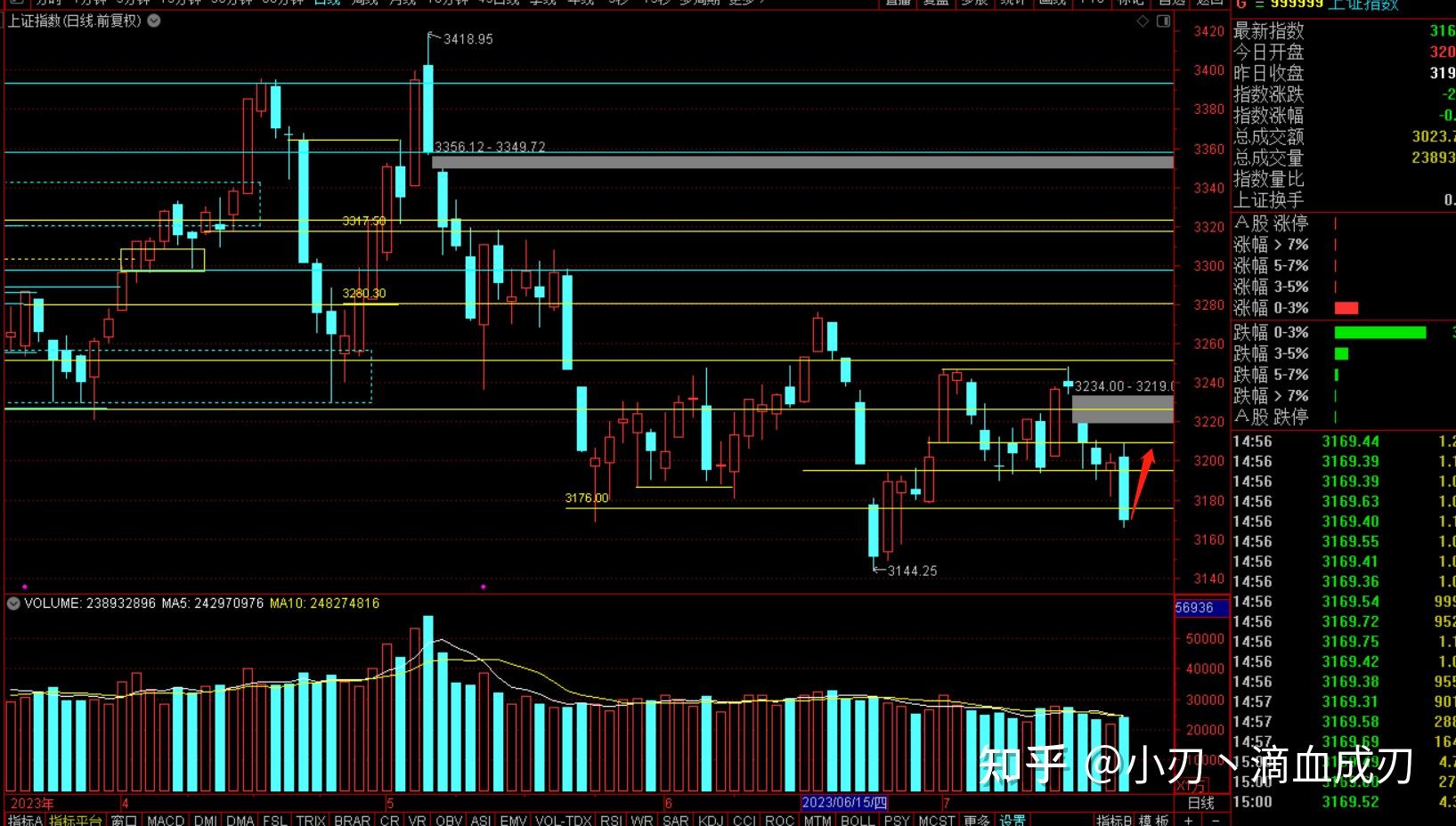Select the DMI indicator tab
This screenshot has width=1456, height=826.
(206, 820)
